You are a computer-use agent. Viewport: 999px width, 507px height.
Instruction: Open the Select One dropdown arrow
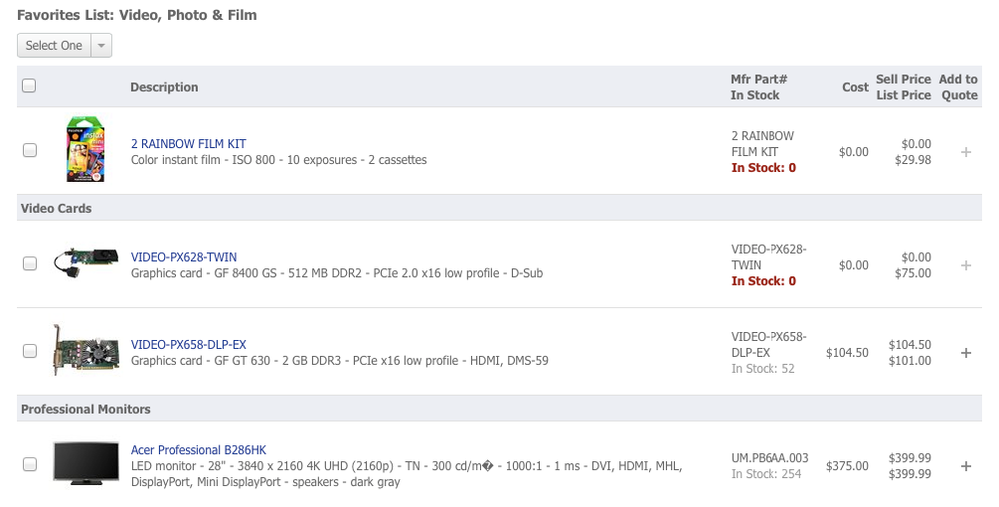[x=101, y=46]
